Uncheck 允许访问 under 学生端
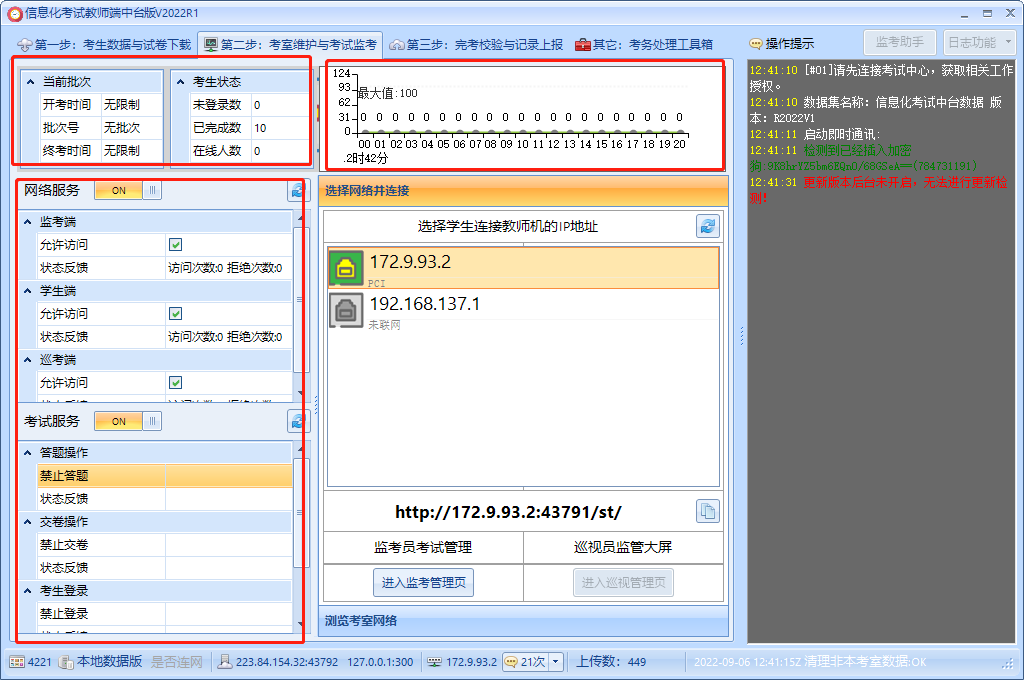Image resolution: width=1024 pixels, height=680 pixels. [x=176, y=314]
